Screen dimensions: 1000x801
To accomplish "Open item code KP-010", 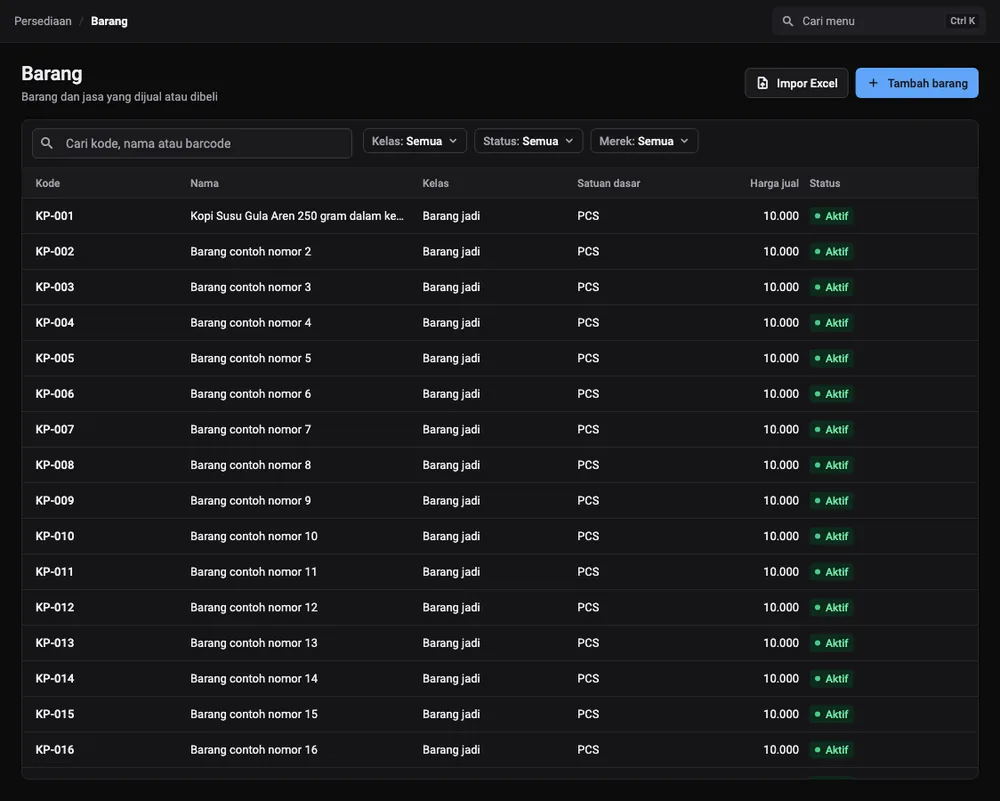I will (x=55, y=536).
